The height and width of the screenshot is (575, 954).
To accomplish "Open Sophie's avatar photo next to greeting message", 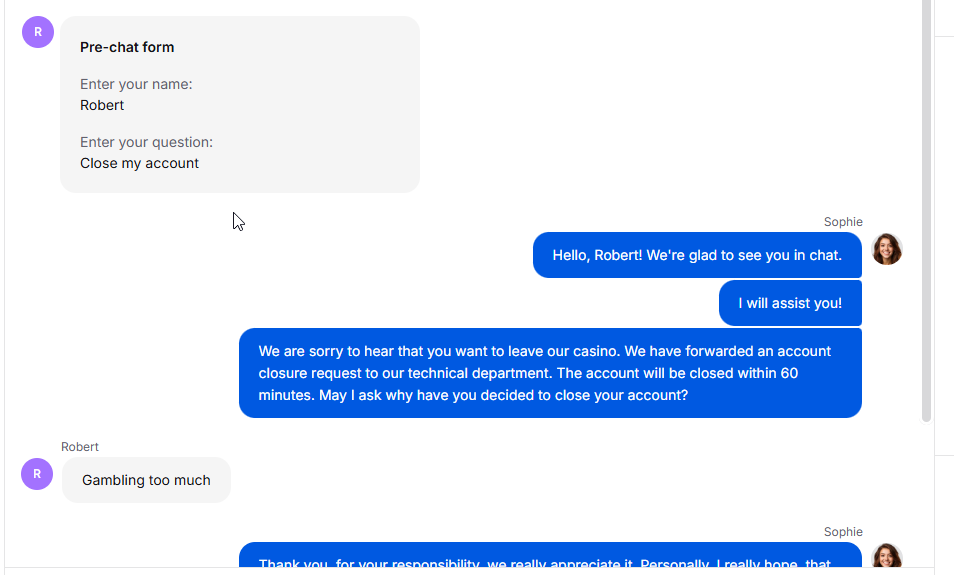I will (x=886, y=249).
